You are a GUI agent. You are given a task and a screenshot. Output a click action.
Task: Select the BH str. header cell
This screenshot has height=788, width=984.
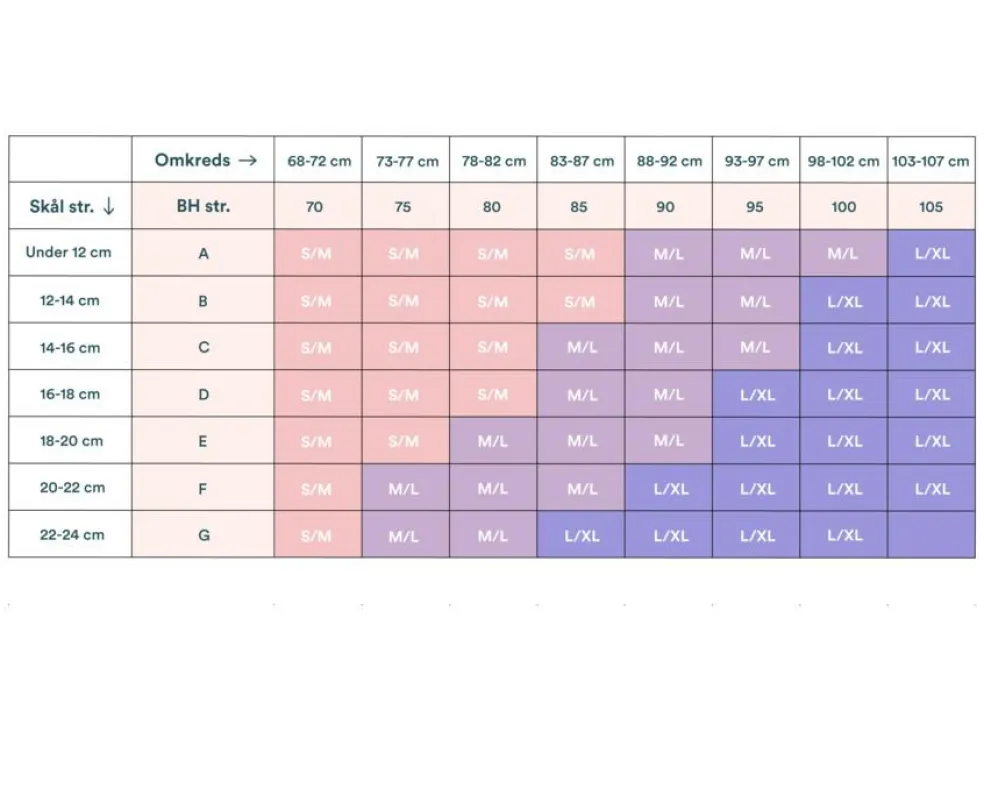(203, 207)
